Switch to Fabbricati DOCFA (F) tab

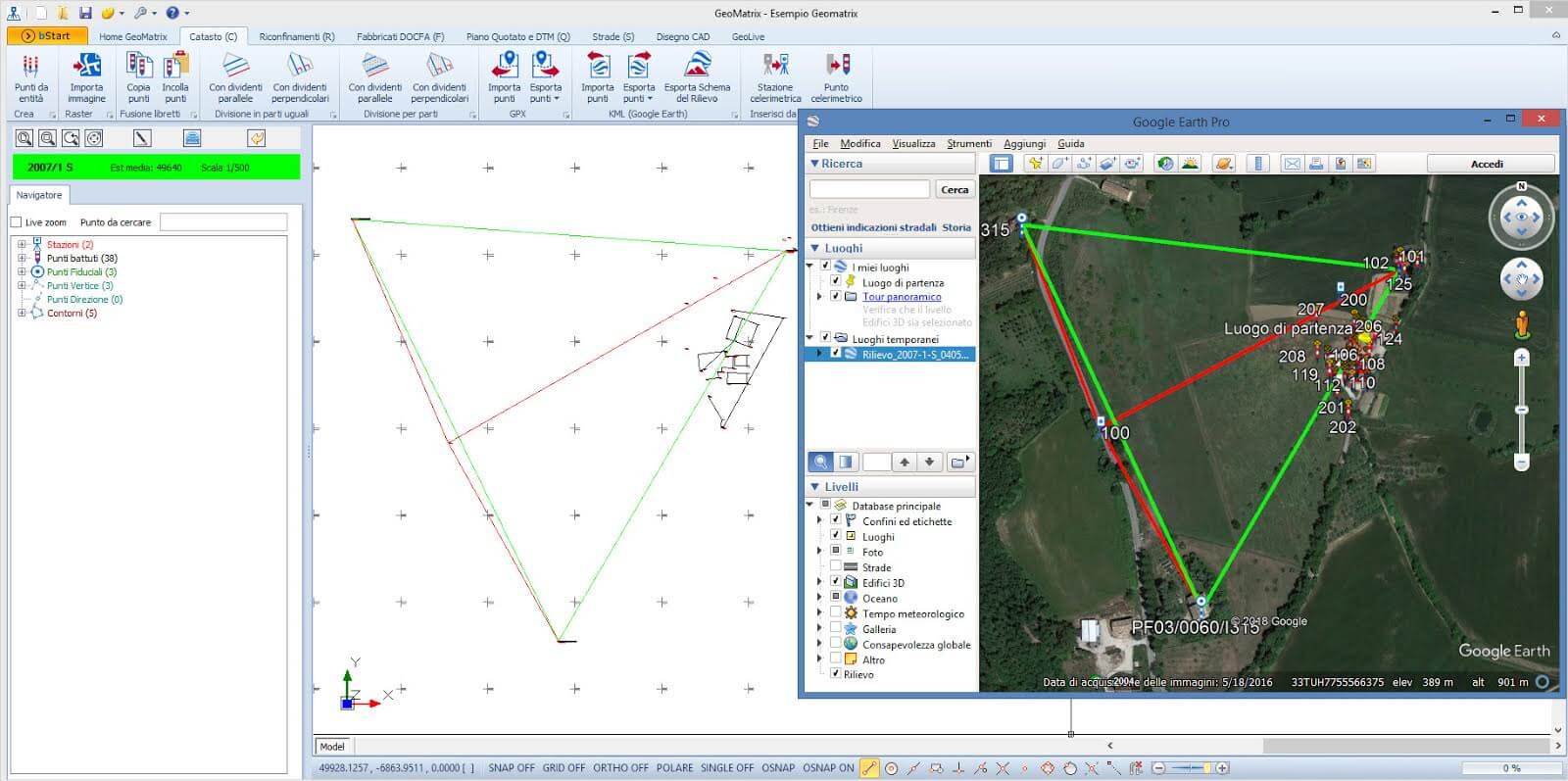[400, 36]
